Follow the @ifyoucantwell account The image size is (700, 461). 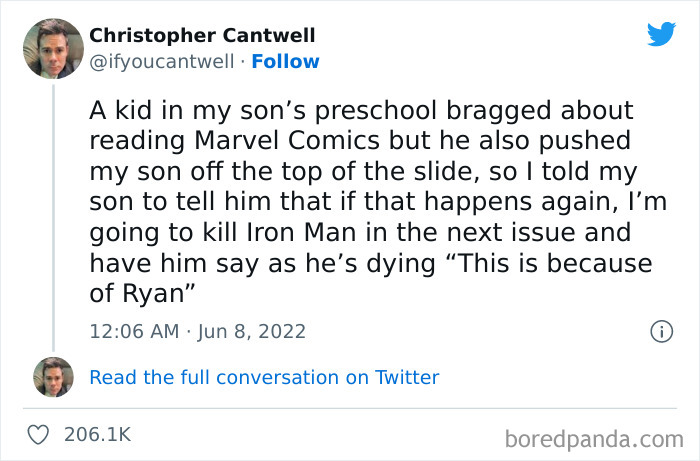click(x=286, y=62)
